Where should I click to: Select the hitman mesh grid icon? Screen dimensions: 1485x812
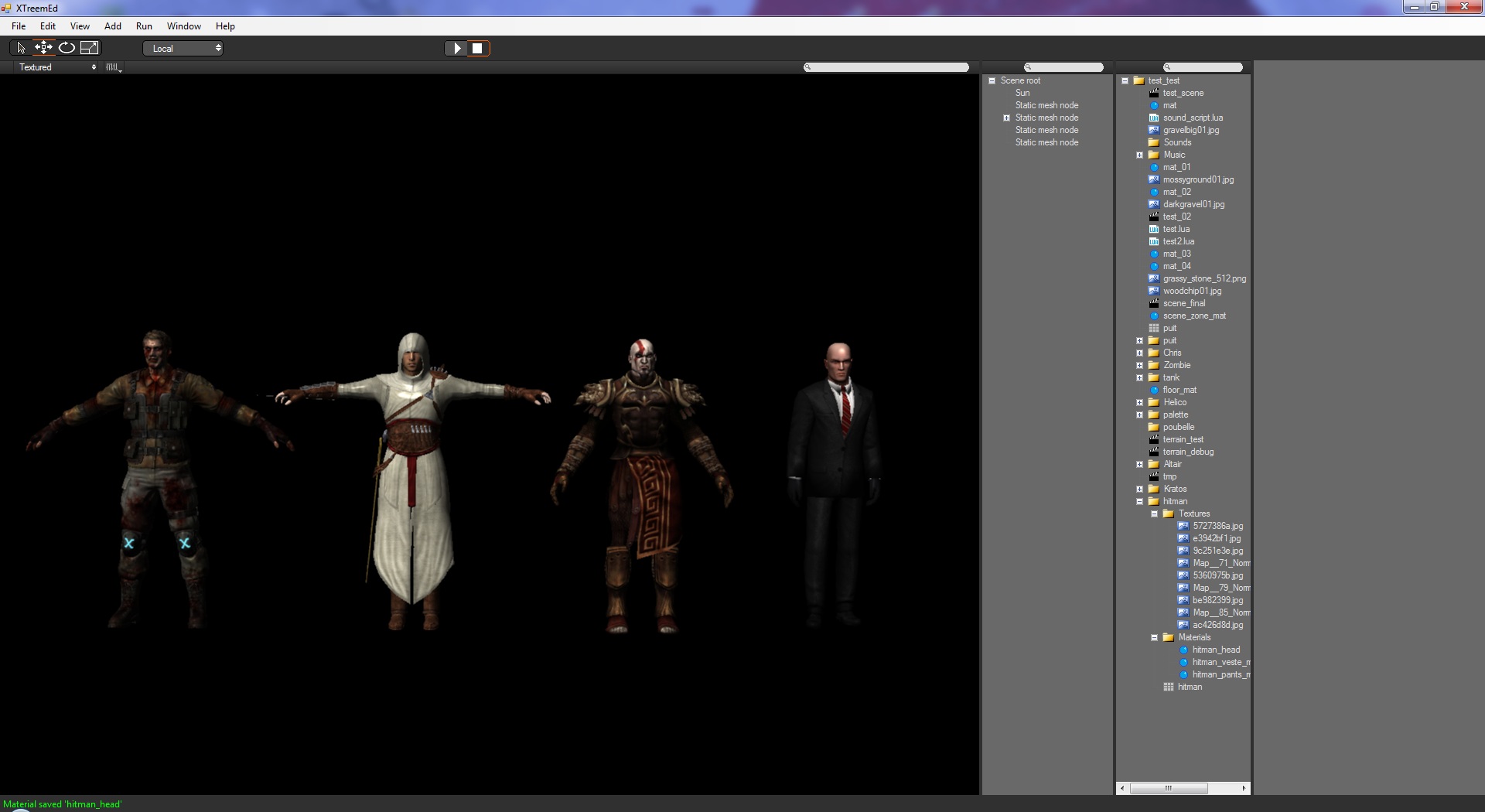1169,687
